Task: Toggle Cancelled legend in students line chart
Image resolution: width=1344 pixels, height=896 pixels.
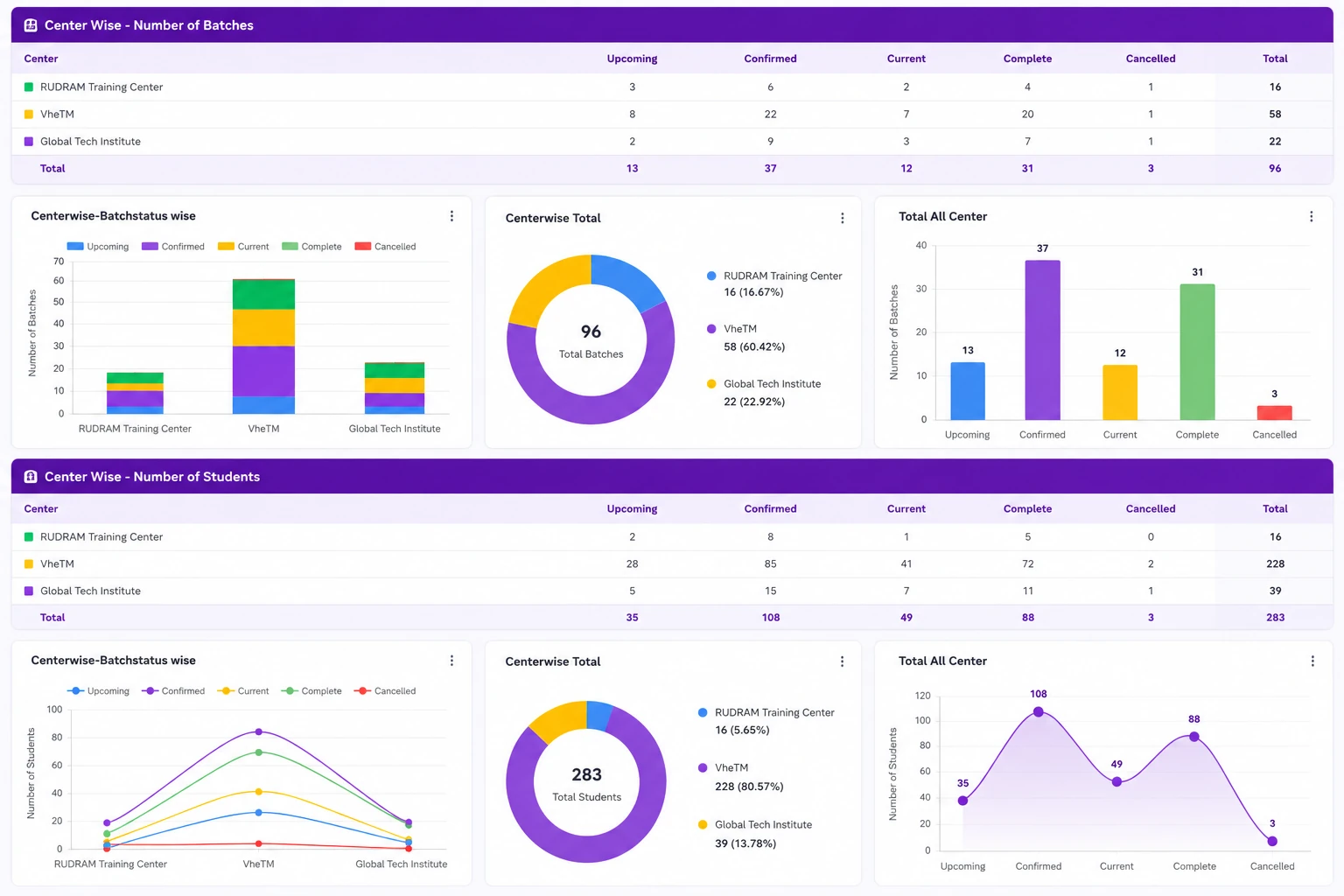Action: point(385,691)
